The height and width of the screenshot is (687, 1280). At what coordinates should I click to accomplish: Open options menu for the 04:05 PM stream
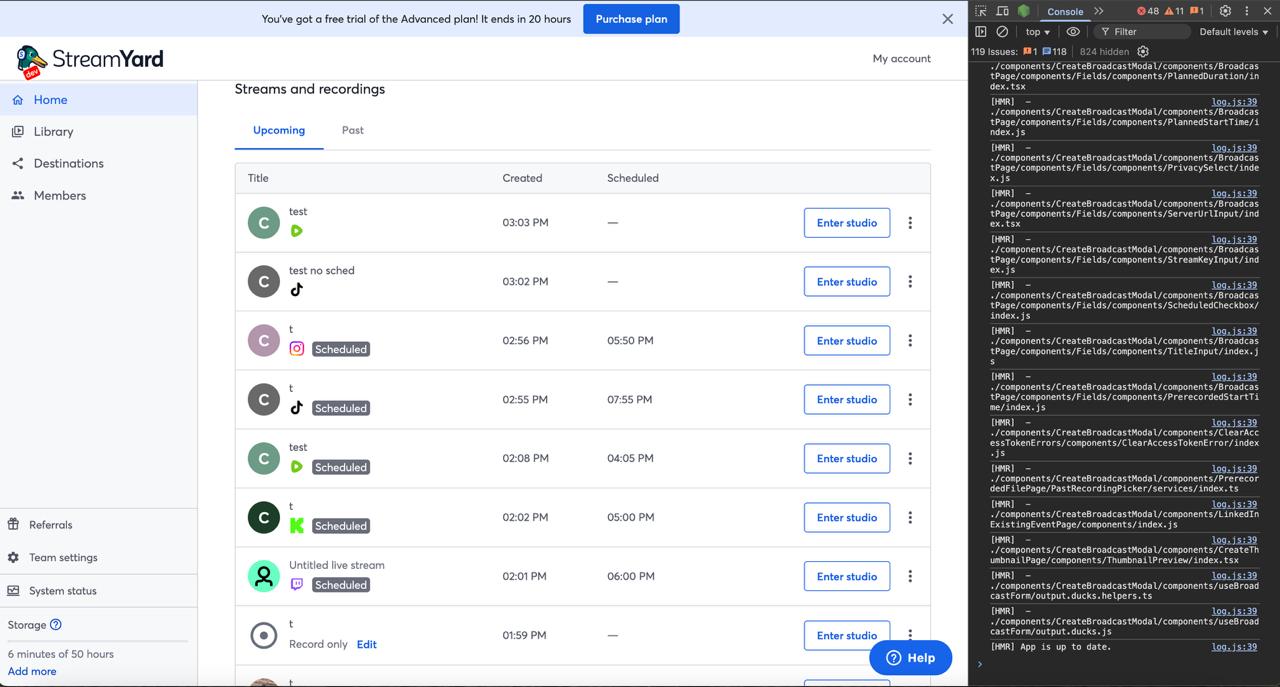910,459
